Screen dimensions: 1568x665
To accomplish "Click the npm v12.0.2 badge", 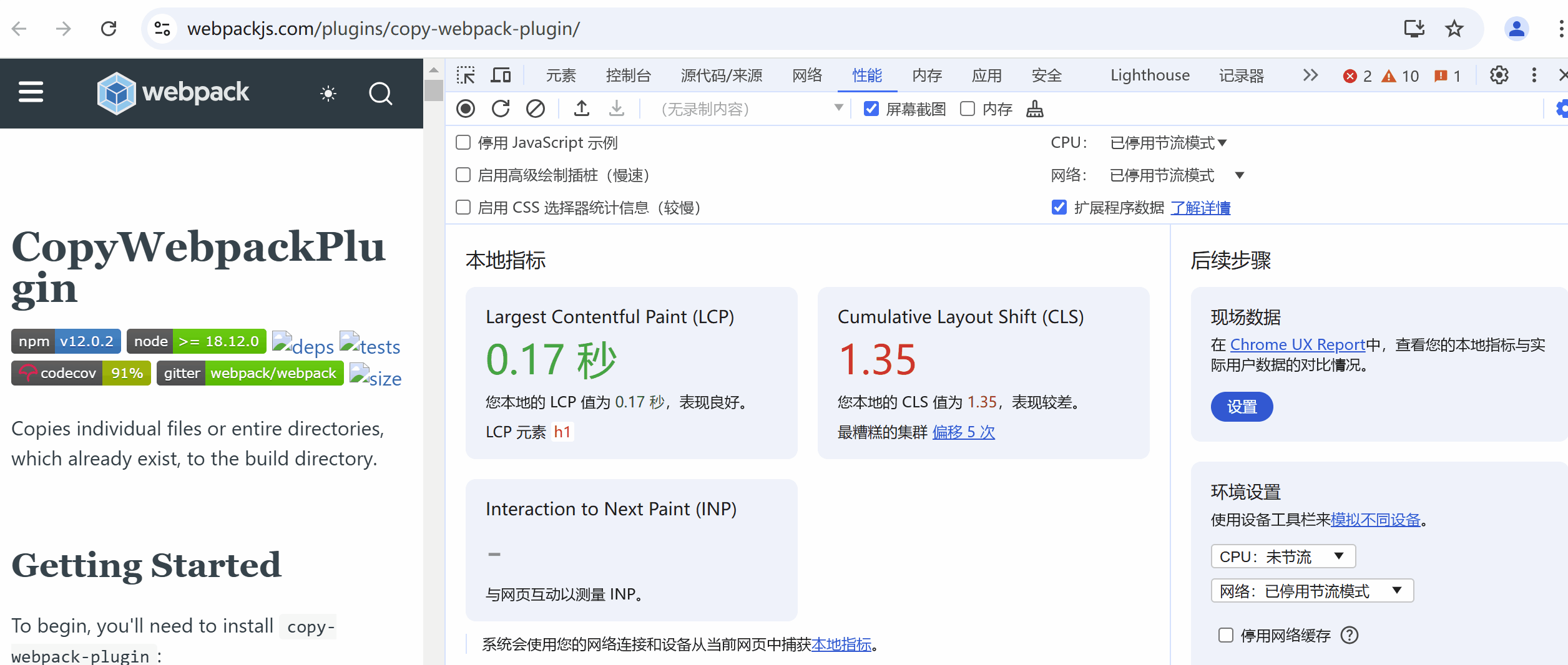I will coord(66,341).
